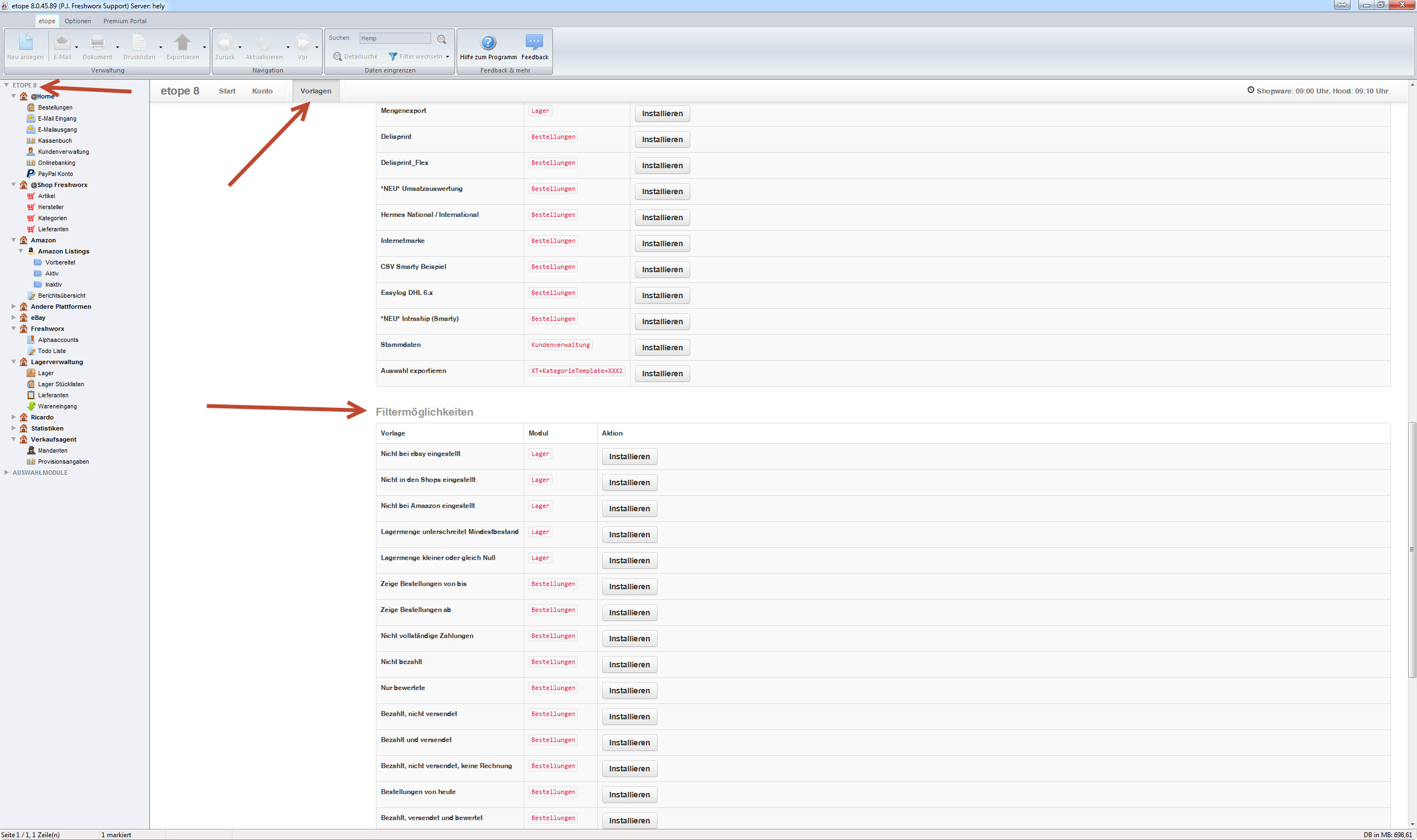Click the vertical scrollbar thumb
This screenshot has width=1417, height=840.
(1412, 549)
